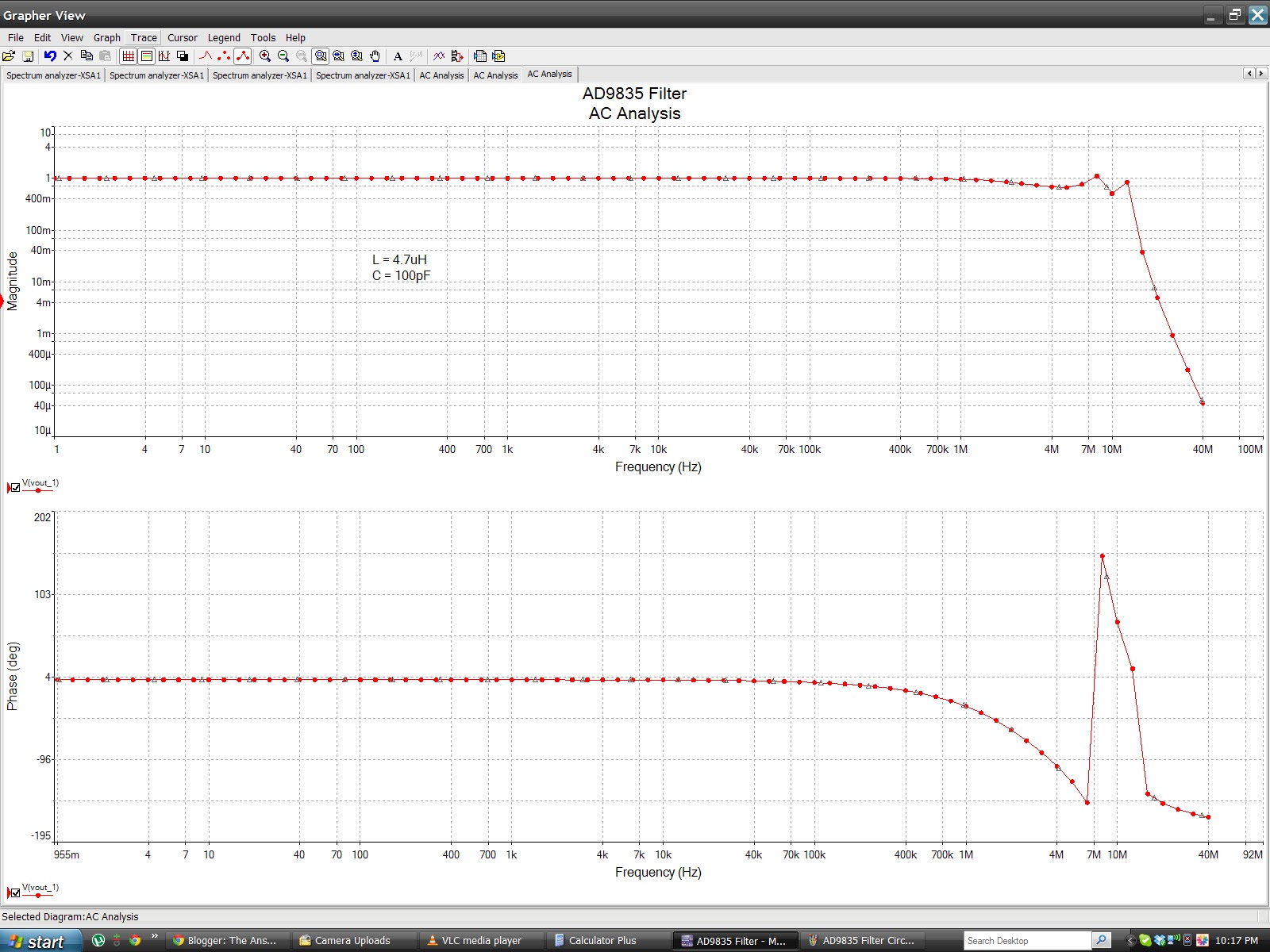Viewport: 1270px width, 952px height.
Task: Uncheck the V(vout_1) magnitude trace checkbox
Action: [14, 486]
